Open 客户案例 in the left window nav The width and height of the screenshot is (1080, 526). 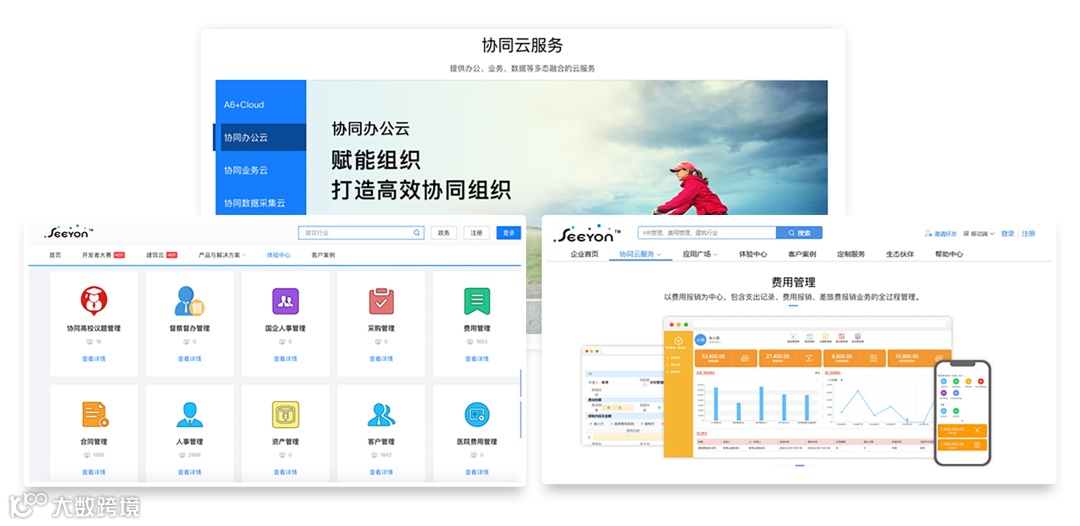pos(323,255)
